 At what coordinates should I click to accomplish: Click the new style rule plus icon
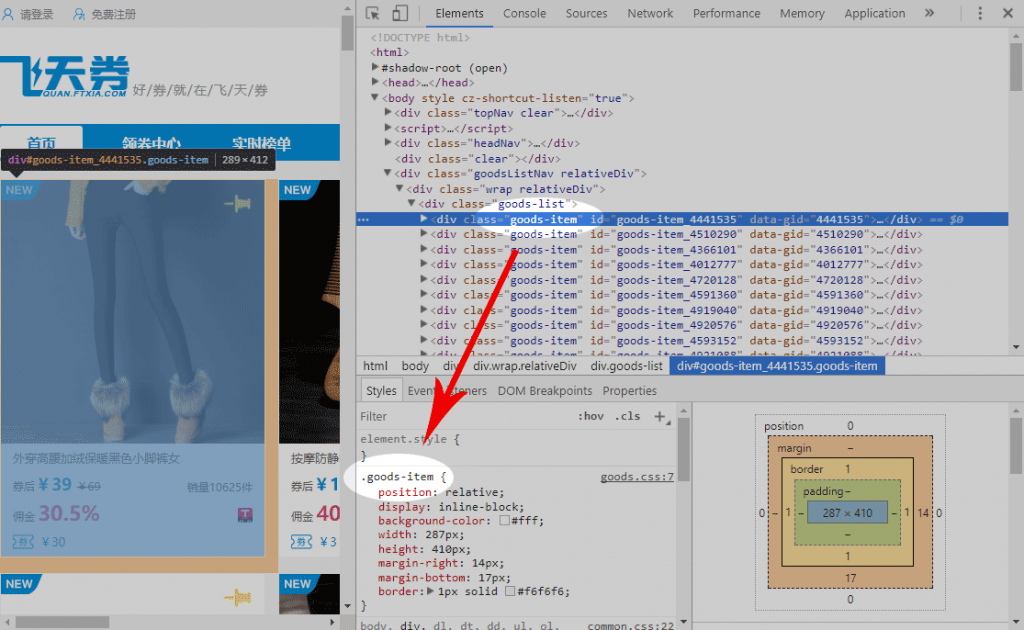(659, 416)
